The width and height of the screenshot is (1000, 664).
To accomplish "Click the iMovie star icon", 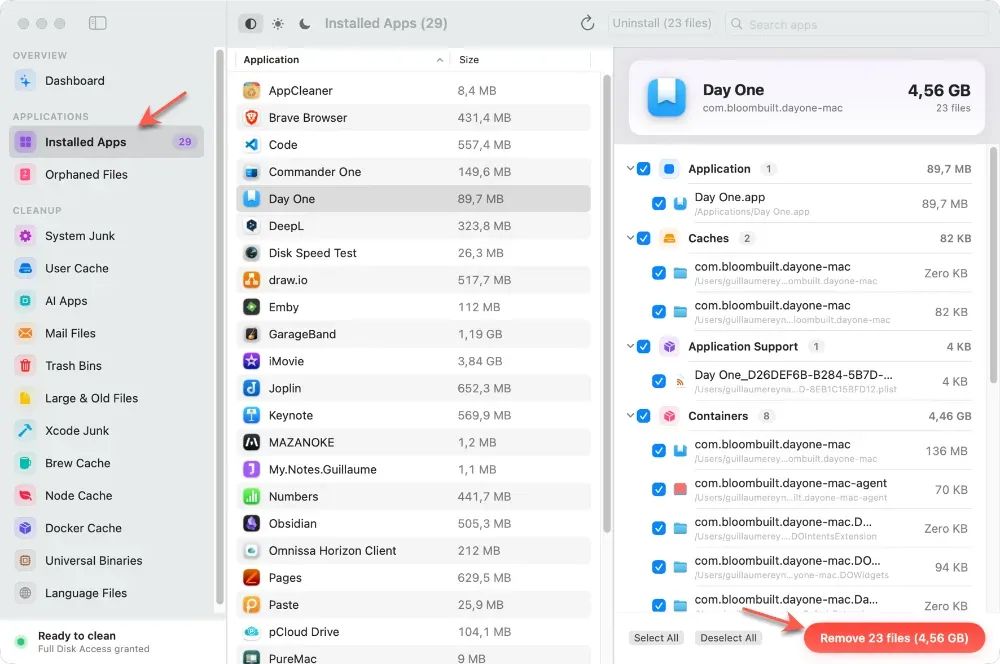I will pyautogui.click(x=251, y=361).
